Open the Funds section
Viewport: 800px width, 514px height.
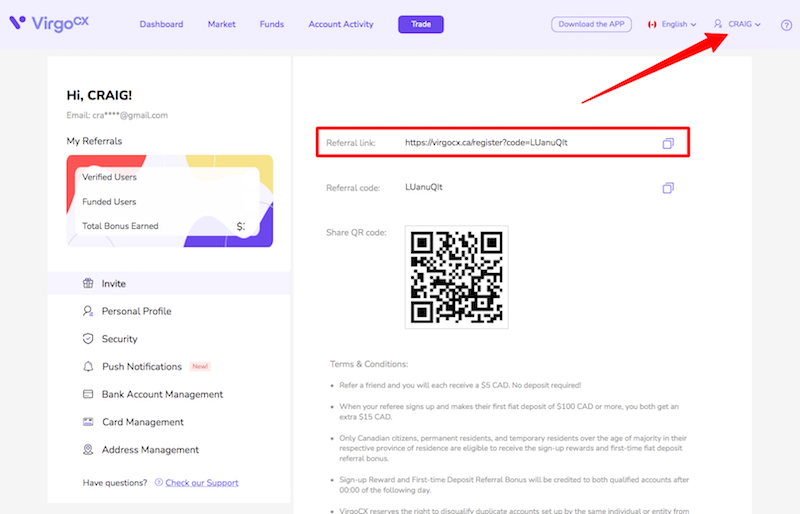[271, 24]
